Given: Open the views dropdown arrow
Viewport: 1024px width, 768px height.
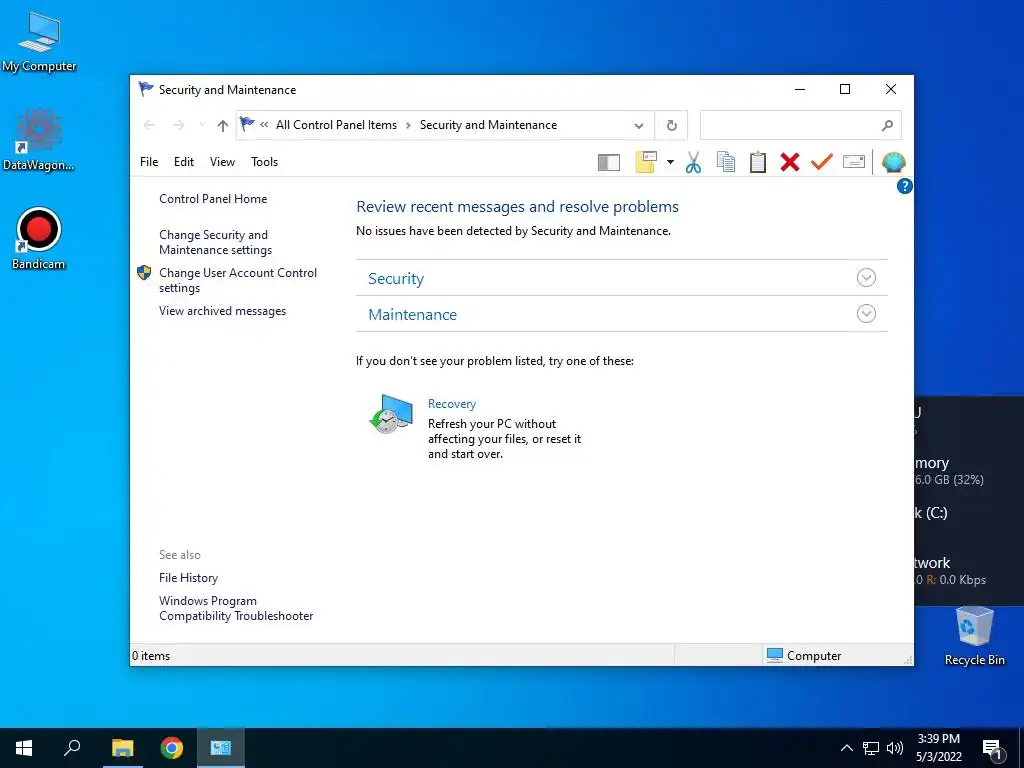Looking at the screenshot, I should point(670,162).
